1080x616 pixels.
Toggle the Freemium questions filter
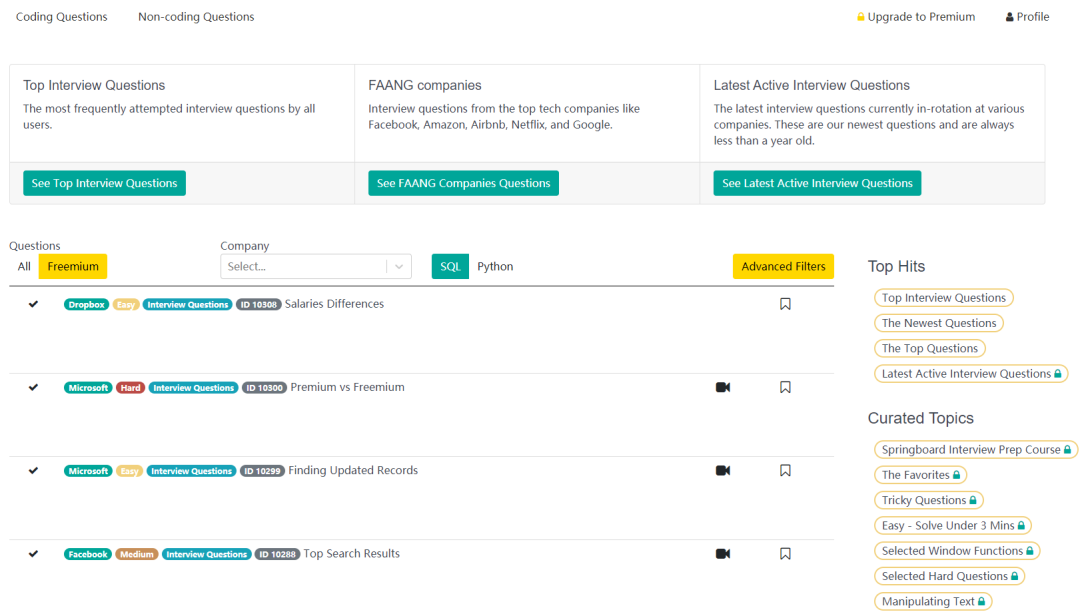[x=73, y=266]
